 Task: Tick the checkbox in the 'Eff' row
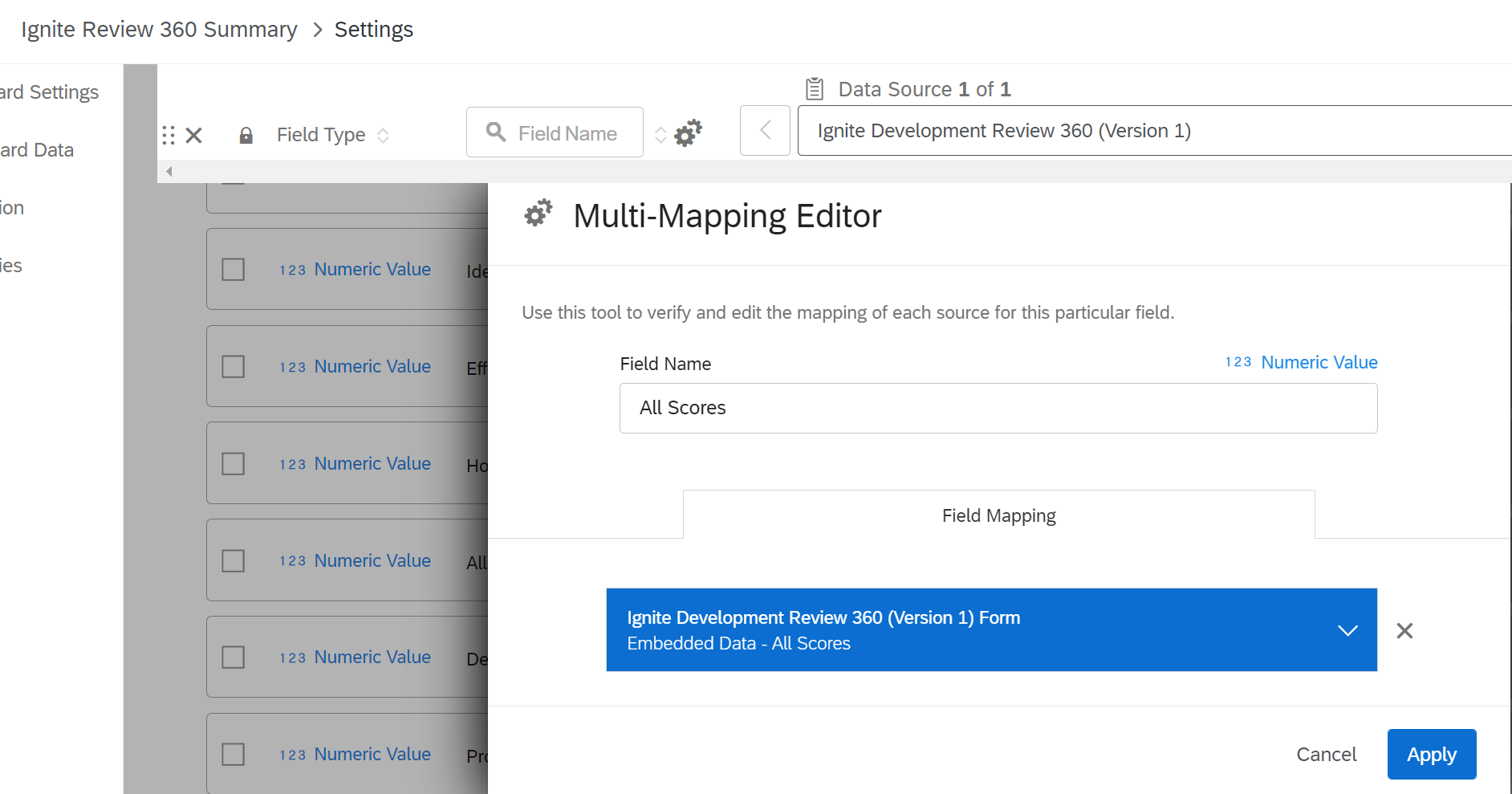click(x=234, y=367)
